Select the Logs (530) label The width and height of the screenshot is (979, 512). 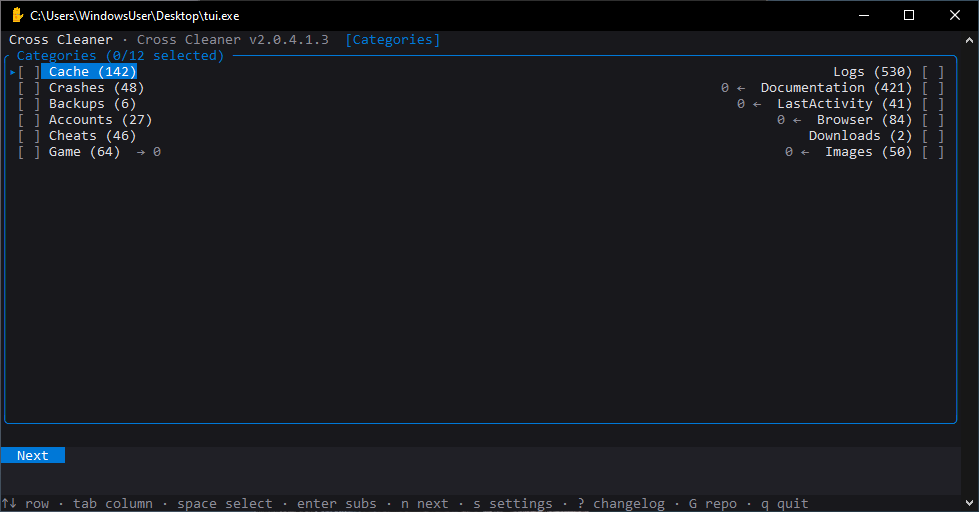(x=873, y=72)
